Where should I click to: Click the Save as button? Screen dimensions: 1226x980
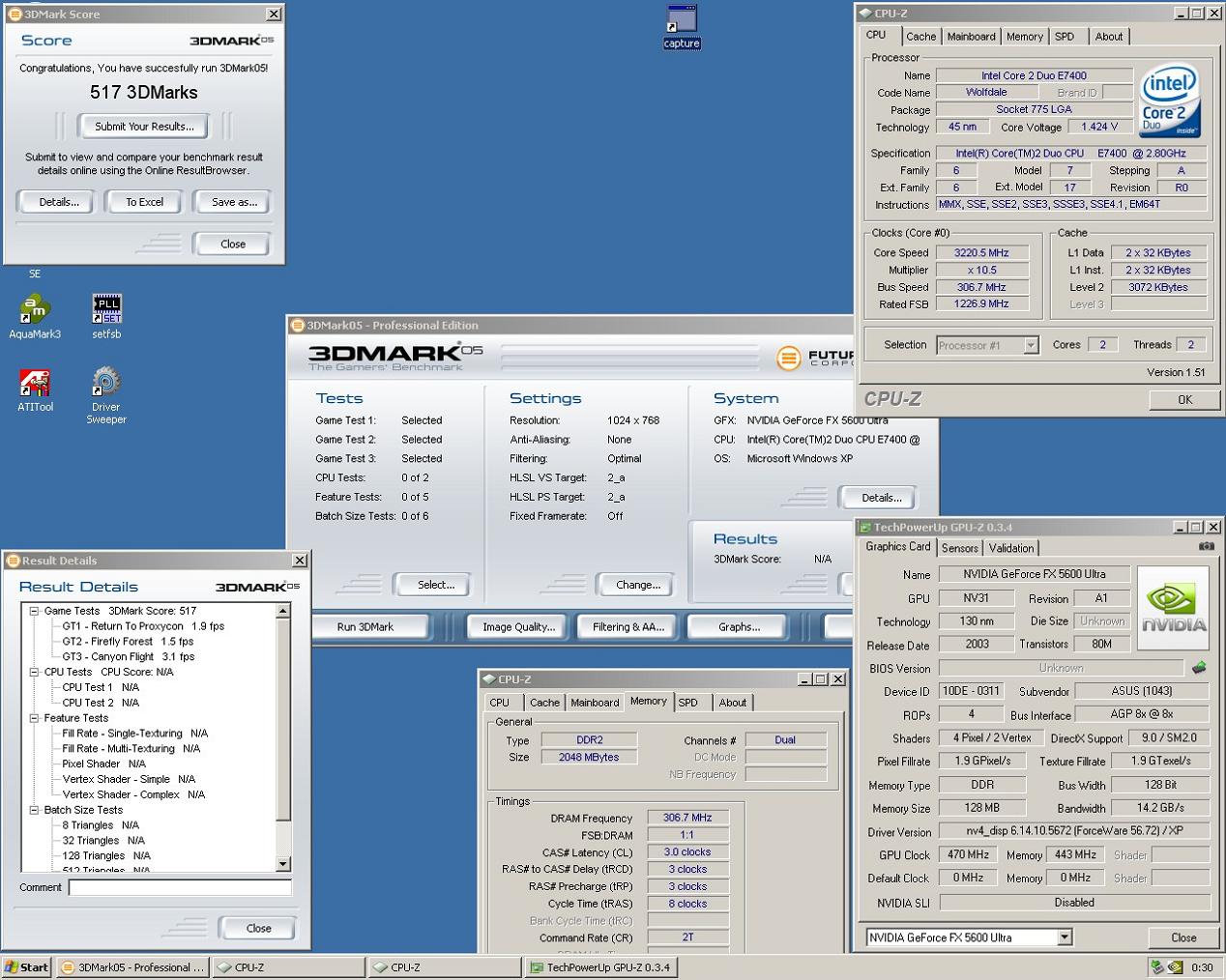pos(234,202)
